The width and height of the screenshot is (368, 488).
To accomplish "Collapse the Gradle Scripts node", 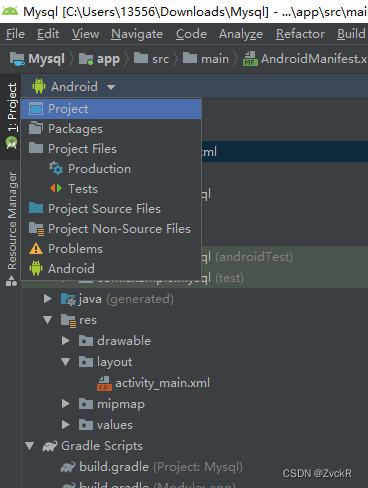I will click(x=30, y=446).
